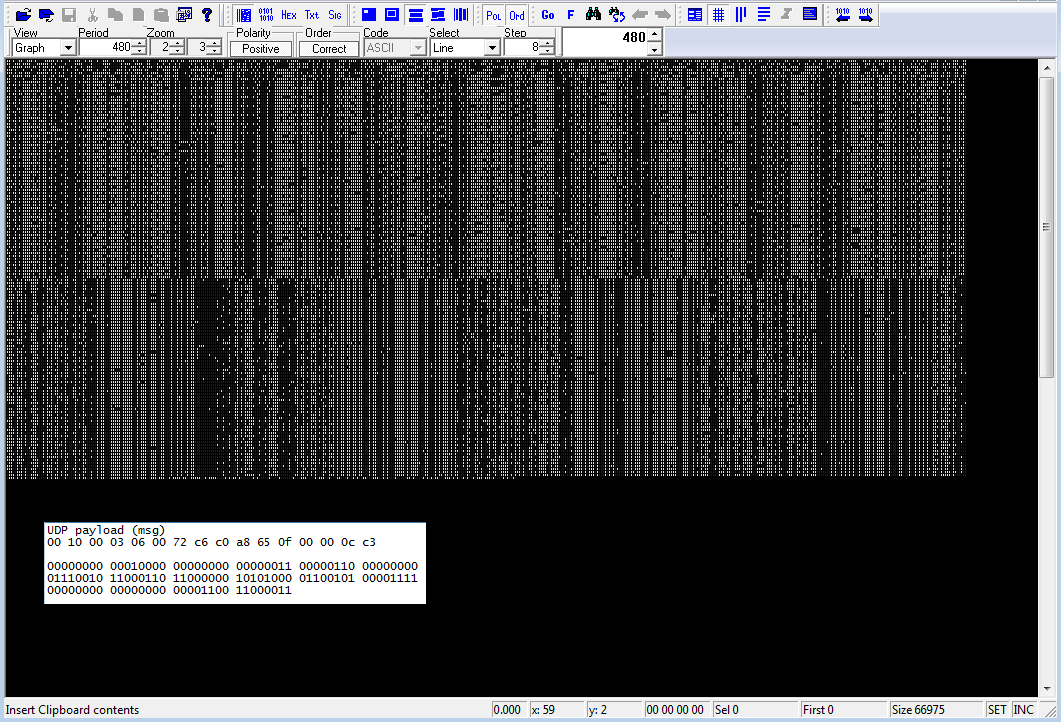Click the properties window icon beside help
This screenshot has height=722, width=1061.
184,14
